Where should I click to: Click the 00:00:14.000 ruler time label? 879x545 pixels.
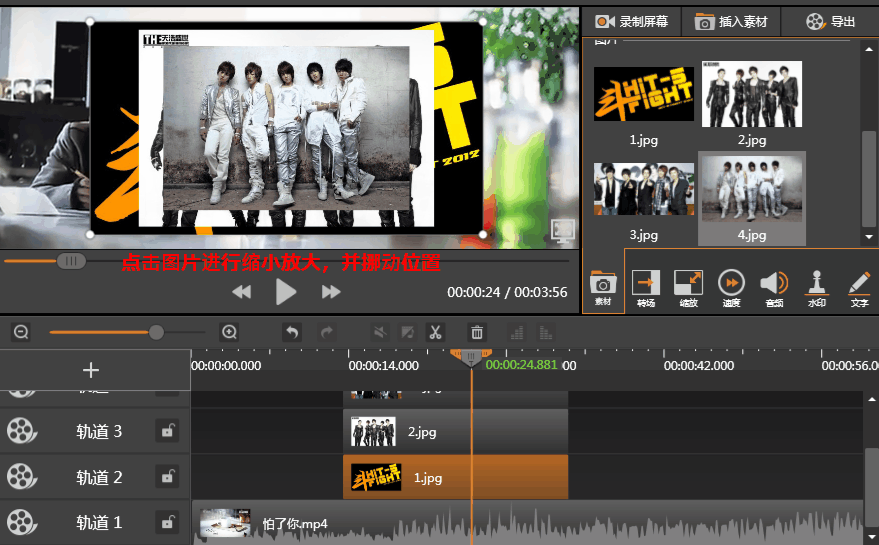[383, 366]
